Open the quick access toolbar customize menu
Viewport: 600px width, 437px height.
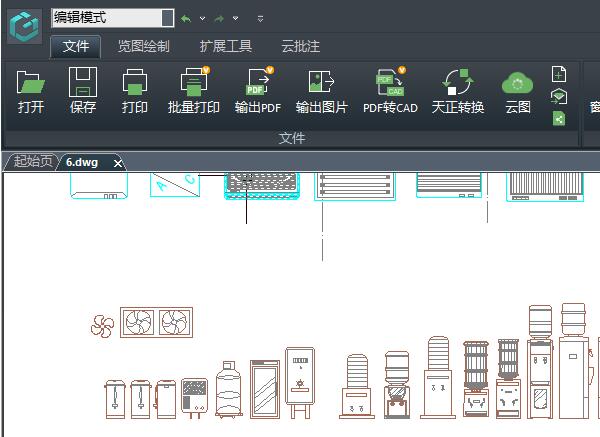(260, 18)
